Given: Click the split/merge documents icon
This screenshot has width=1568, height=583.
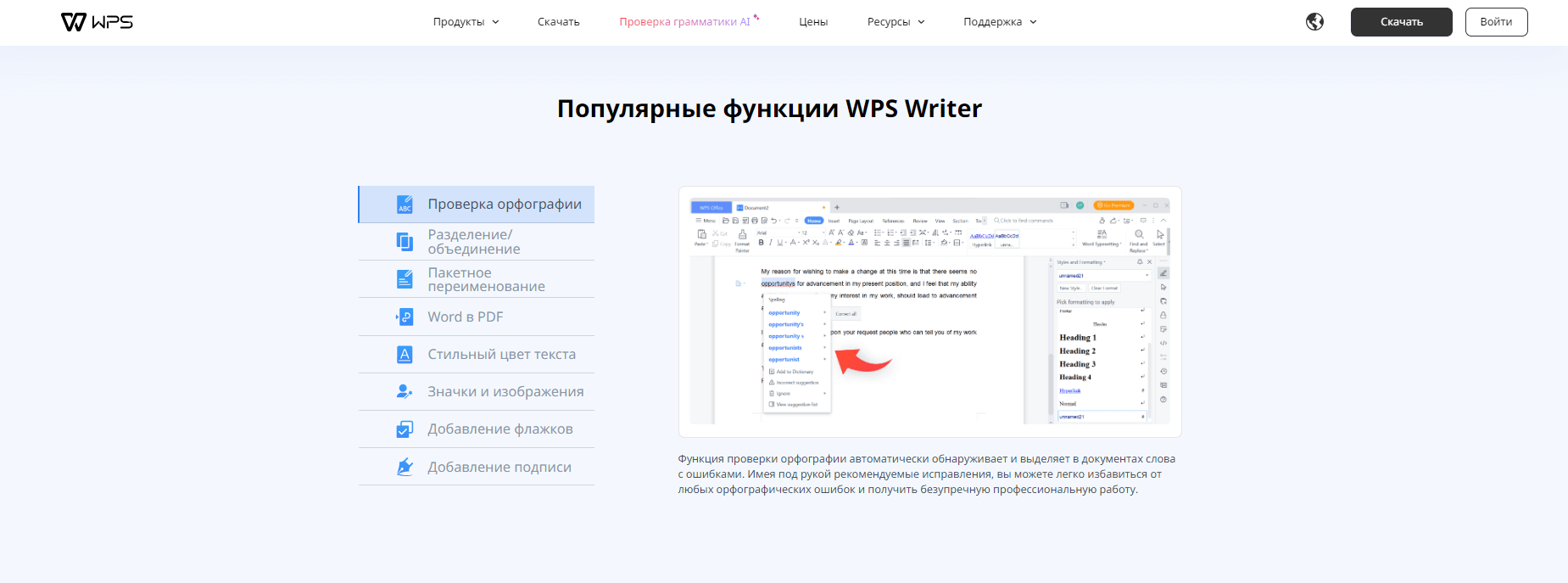Looking at the screenshot, I should 405,242.
